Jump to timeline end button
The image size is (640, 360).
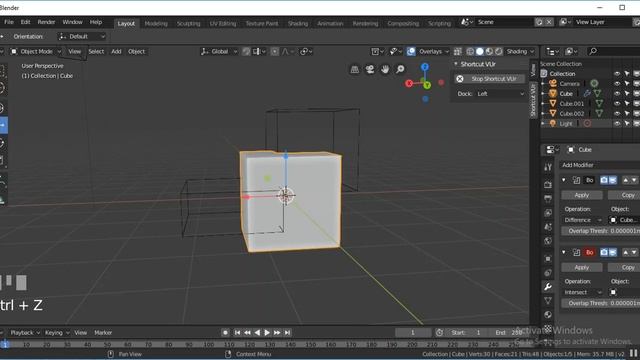(287, 333)
